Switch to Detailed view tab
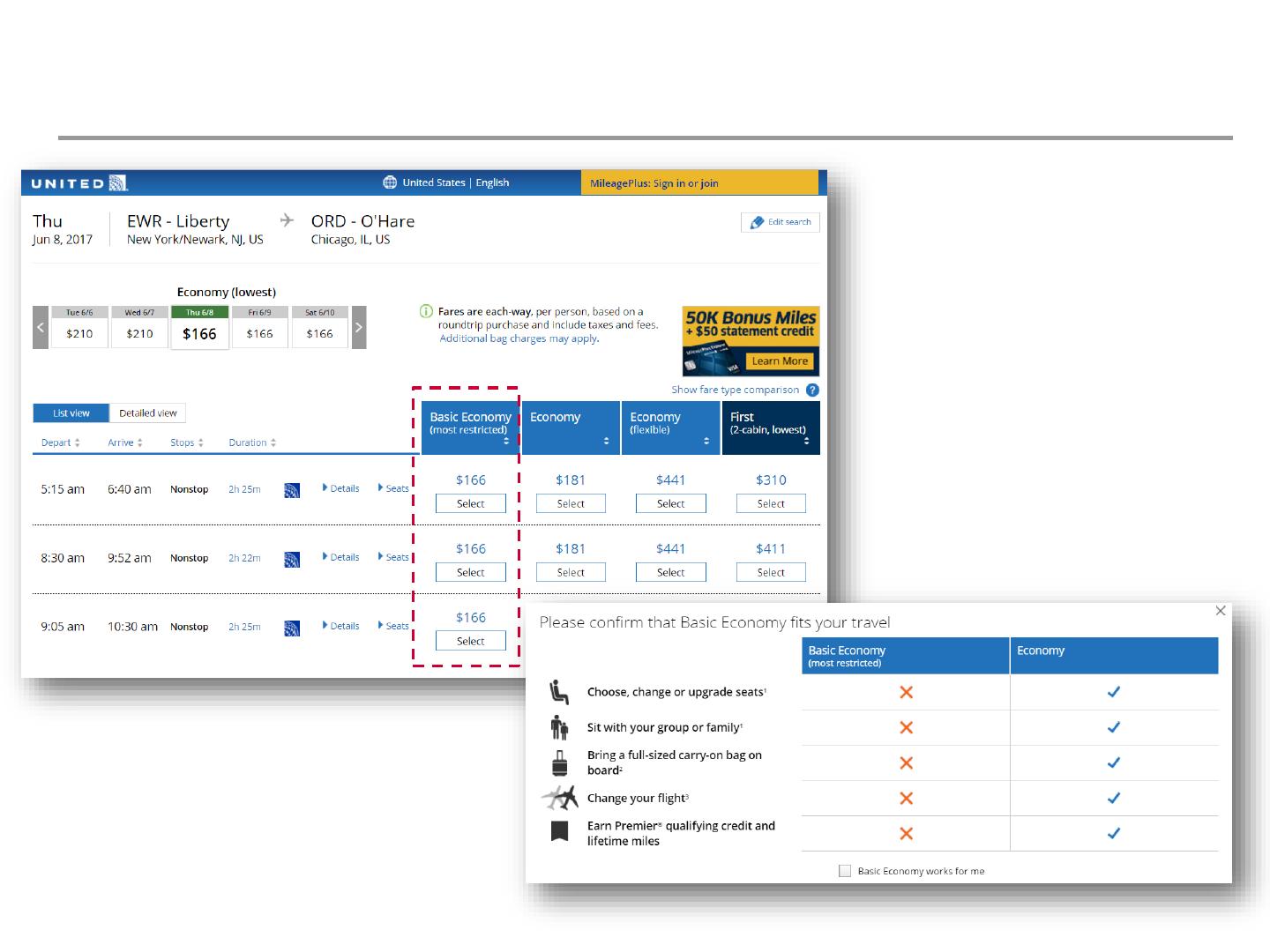This screenshot has width=1270, height=952. 148,413
